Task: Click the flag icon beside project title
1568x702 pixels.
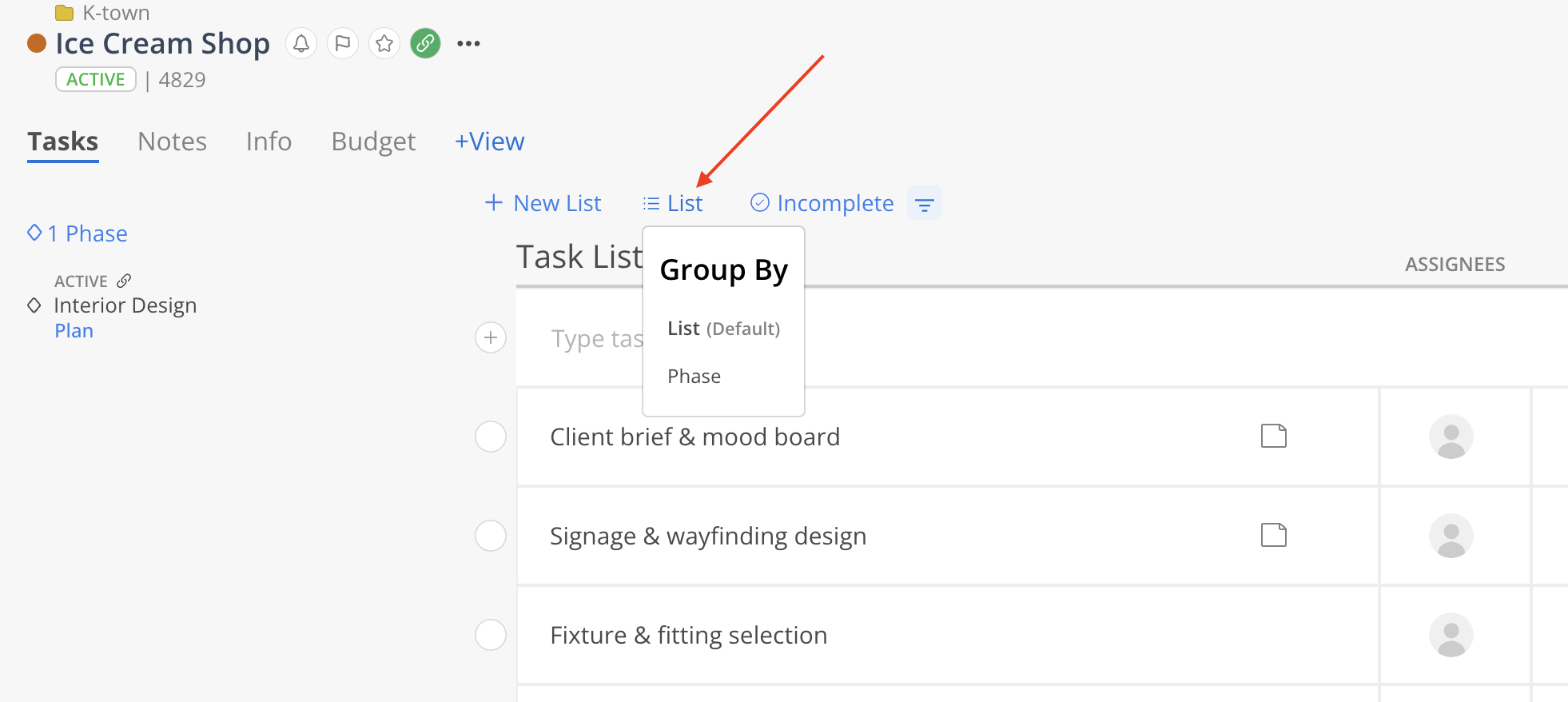Action: pos(343,43)
